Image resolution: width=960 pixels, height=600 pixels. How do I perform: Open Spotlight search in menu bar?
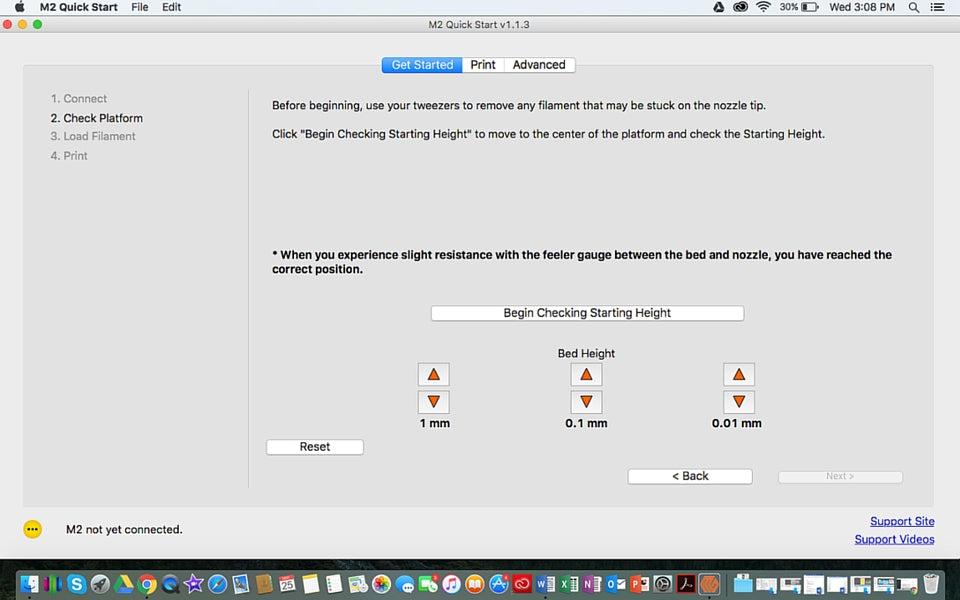point(914,7)
